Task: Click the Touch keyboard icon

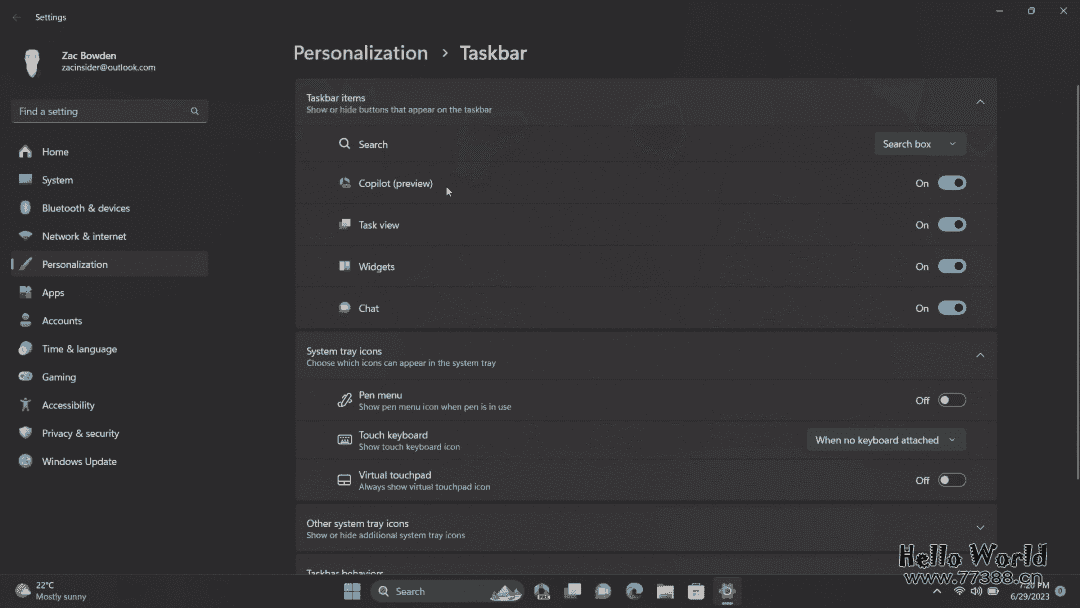Action: [344, 440]
